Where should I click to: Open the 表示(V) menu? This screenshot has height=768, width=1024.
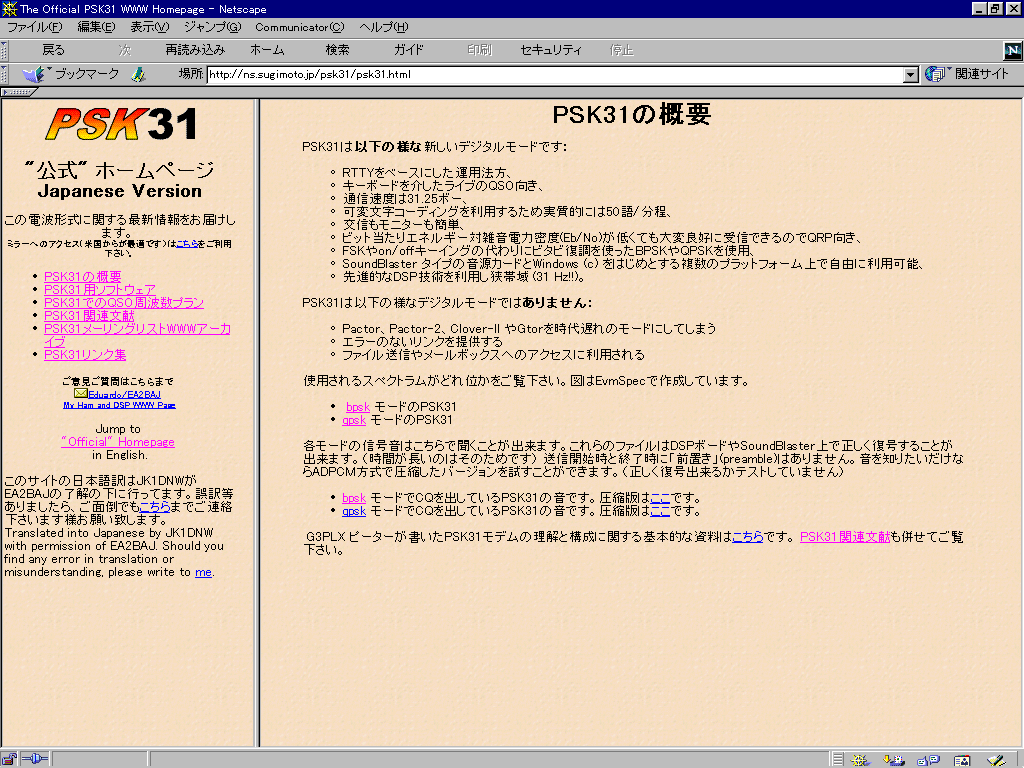[150, 27]
